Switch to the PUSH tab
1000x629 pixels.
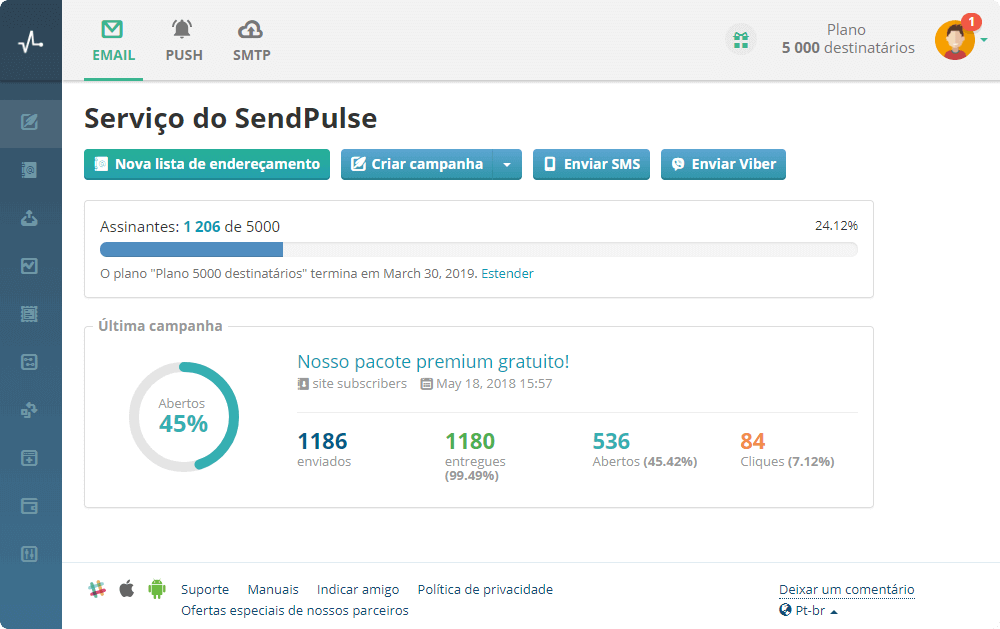184,41
